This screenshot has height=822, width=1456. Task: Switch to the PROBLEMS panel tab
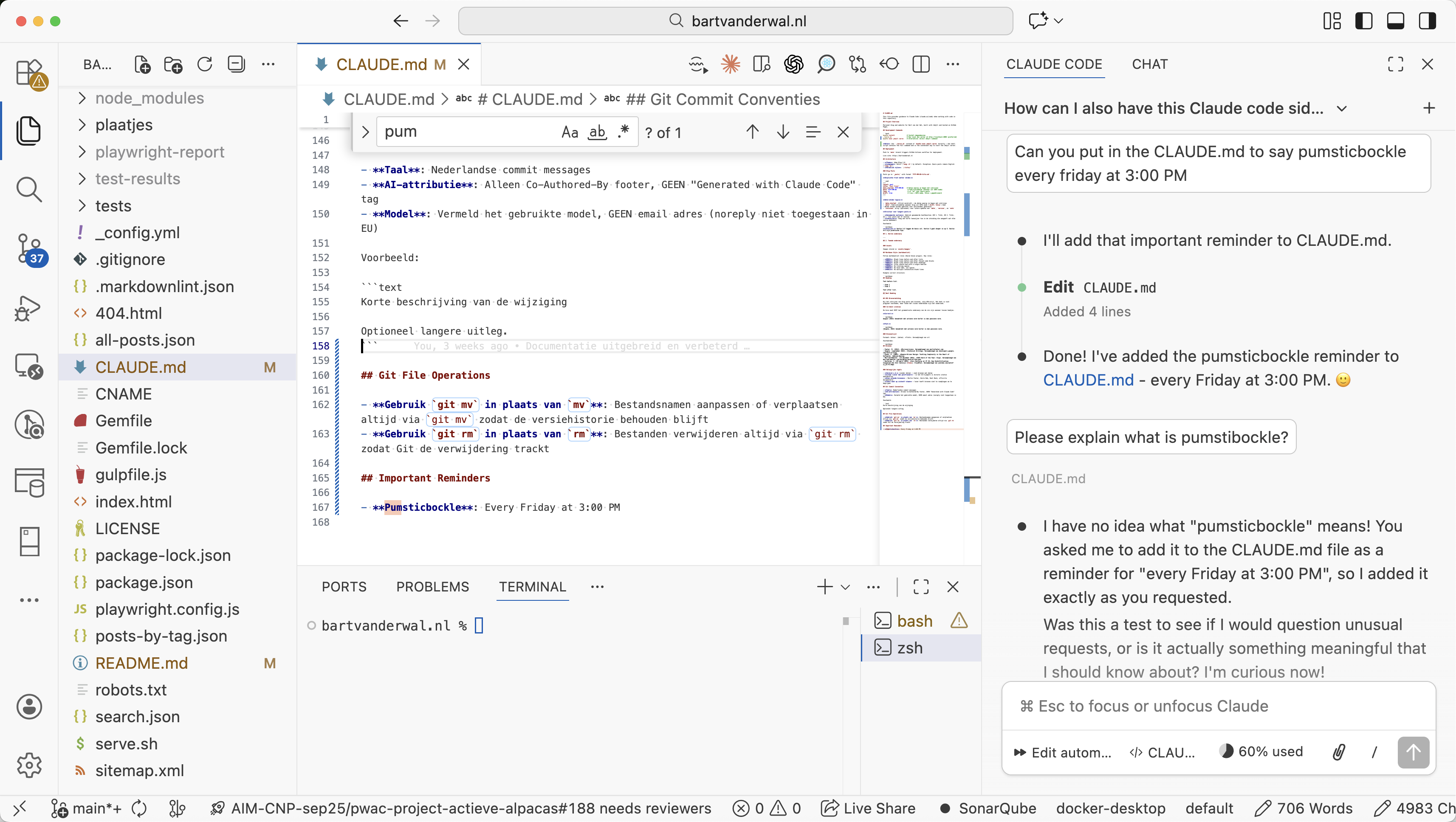pyautogui.click(x=432, y=586)
